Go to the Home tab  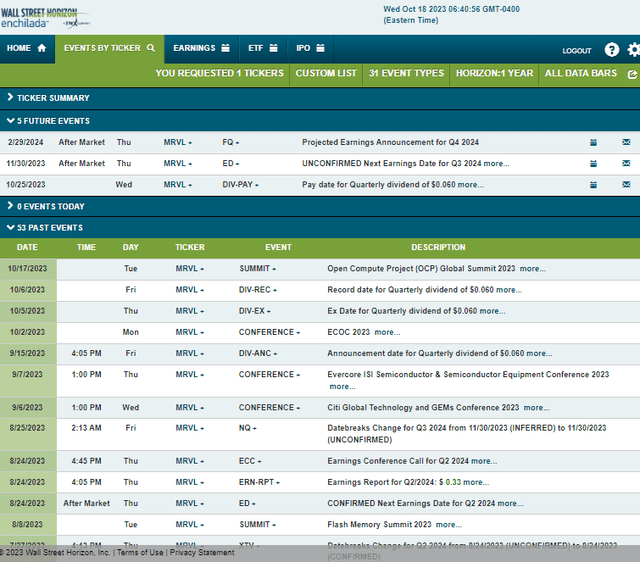click(27, 49)
